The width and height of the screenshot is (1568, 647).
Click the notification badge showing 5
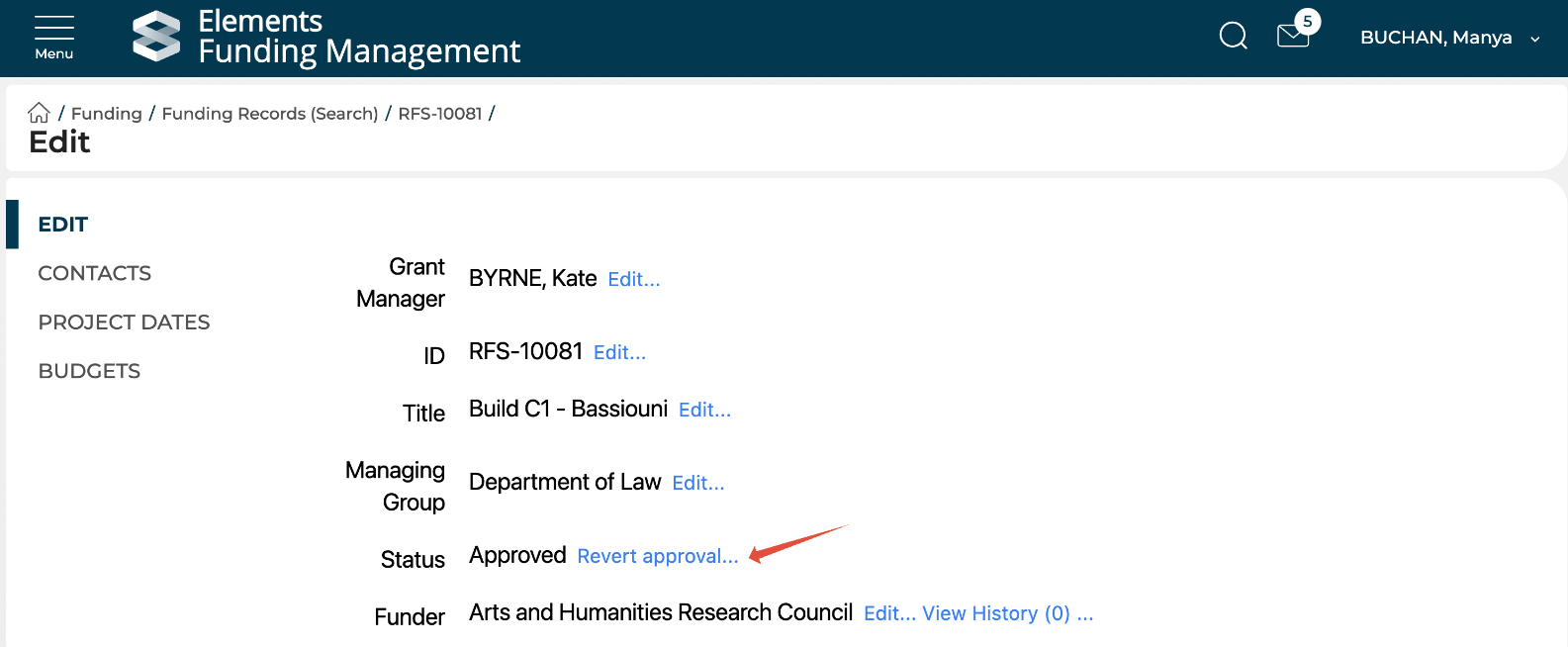(x=1307, y=21)
